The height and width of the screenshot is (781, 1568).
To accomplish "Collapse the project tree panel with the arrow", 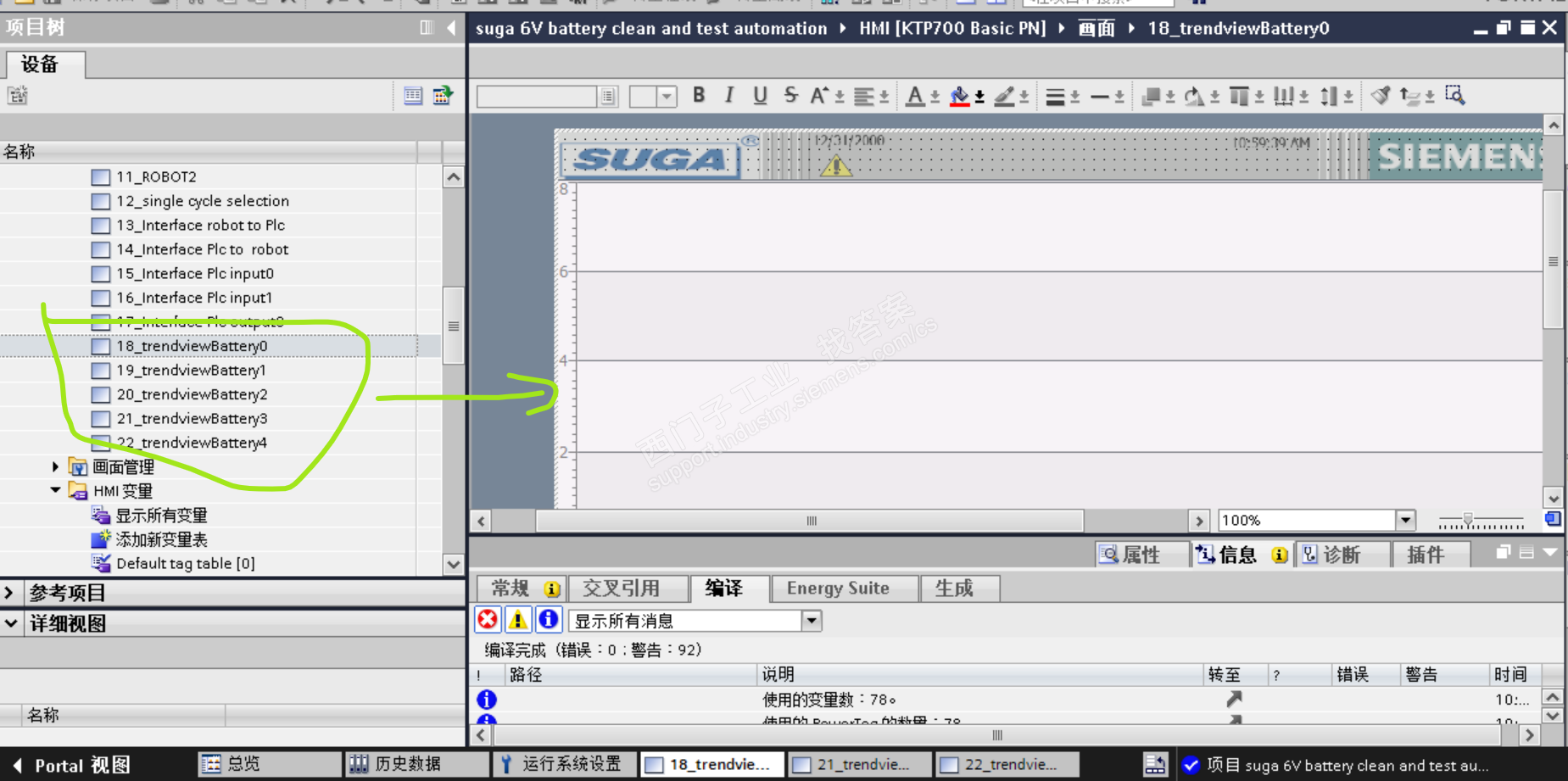I will click(x=451, y=28).
